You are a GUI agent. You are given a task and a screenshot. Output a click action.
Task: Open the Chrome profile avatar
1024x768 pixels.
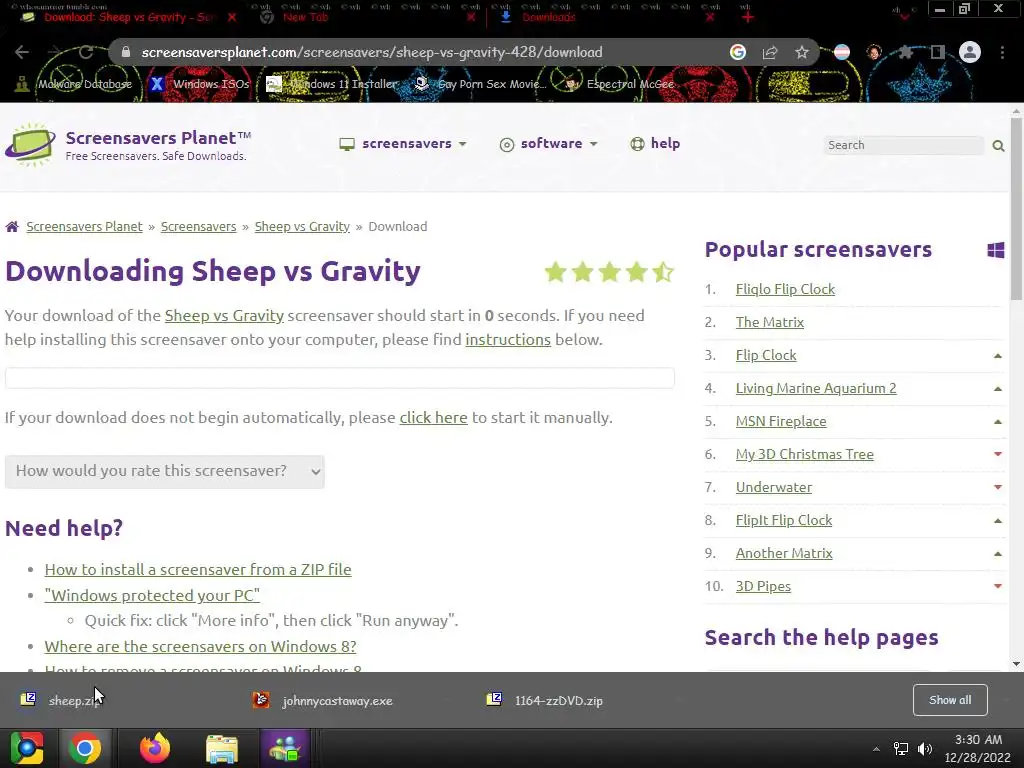point(970,52)
